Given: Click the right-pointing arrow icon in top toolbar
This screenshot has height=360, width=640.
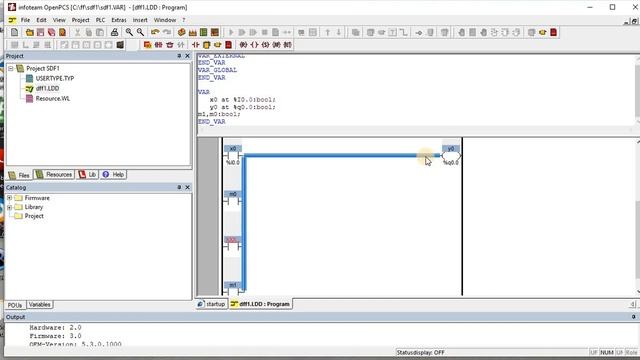Looking at the screenshot, I should pos(419,32).
